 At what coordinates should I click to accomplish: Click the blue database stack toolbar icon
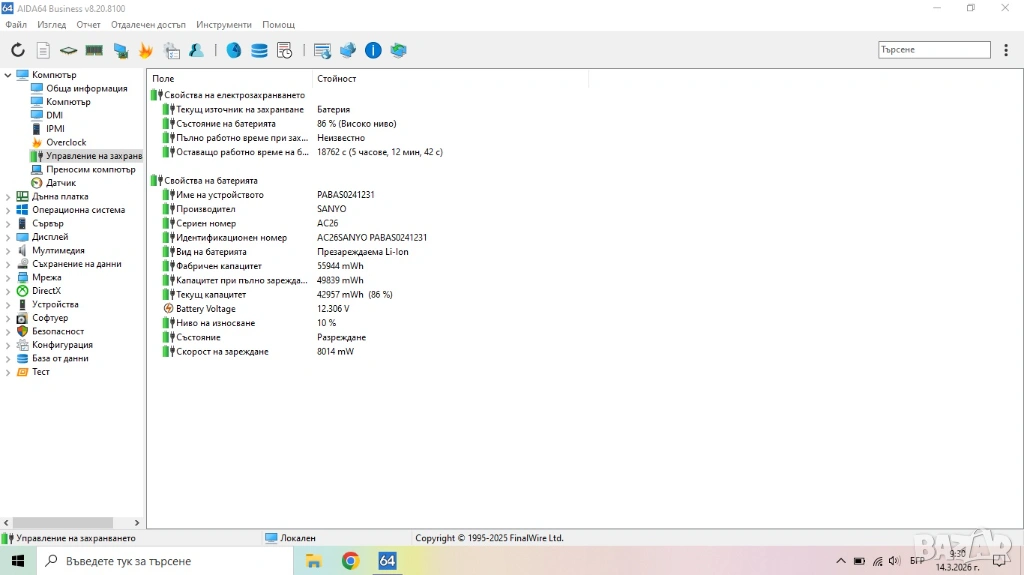(x=259, y=50)
